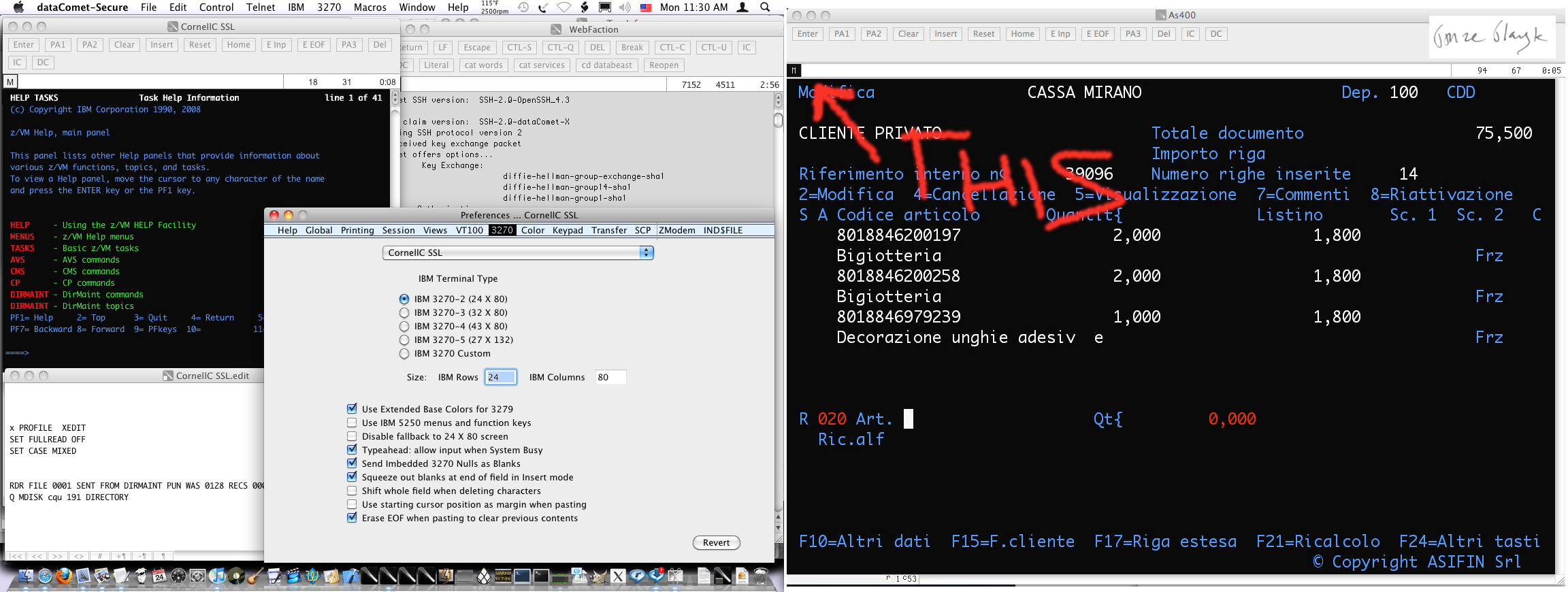Click Reset button in As400 window
Screen dimensions: 1568x592
[x=983, y=34]
